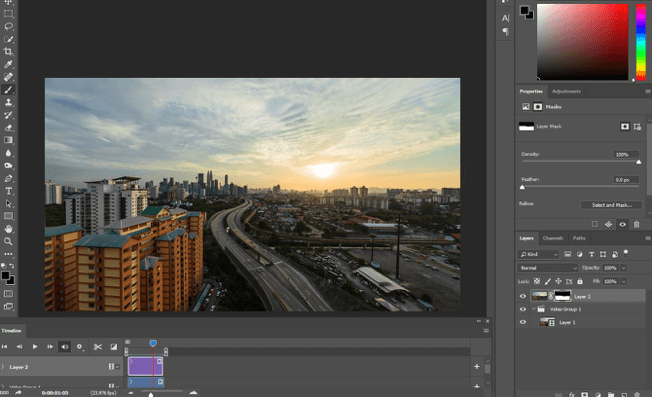Click the Select and Mask button

click(x=611, y=205)
